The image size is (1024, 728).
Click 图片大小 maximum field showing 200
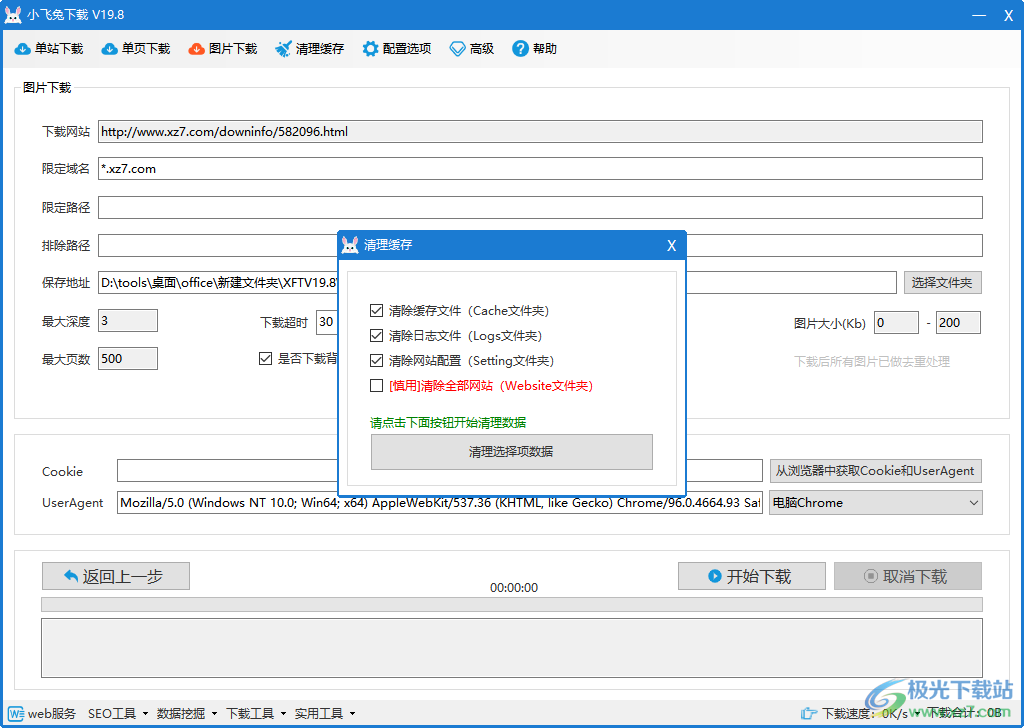pos(958,323)
